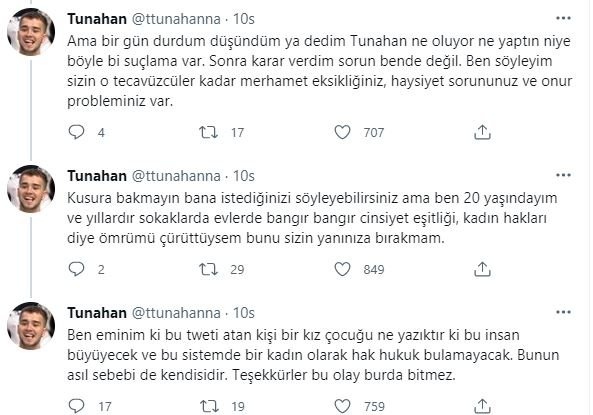The image size is (593, 415).
Task: Like the tweet with 759 likes
Action: pyautogui.click(x=342, y=406)
